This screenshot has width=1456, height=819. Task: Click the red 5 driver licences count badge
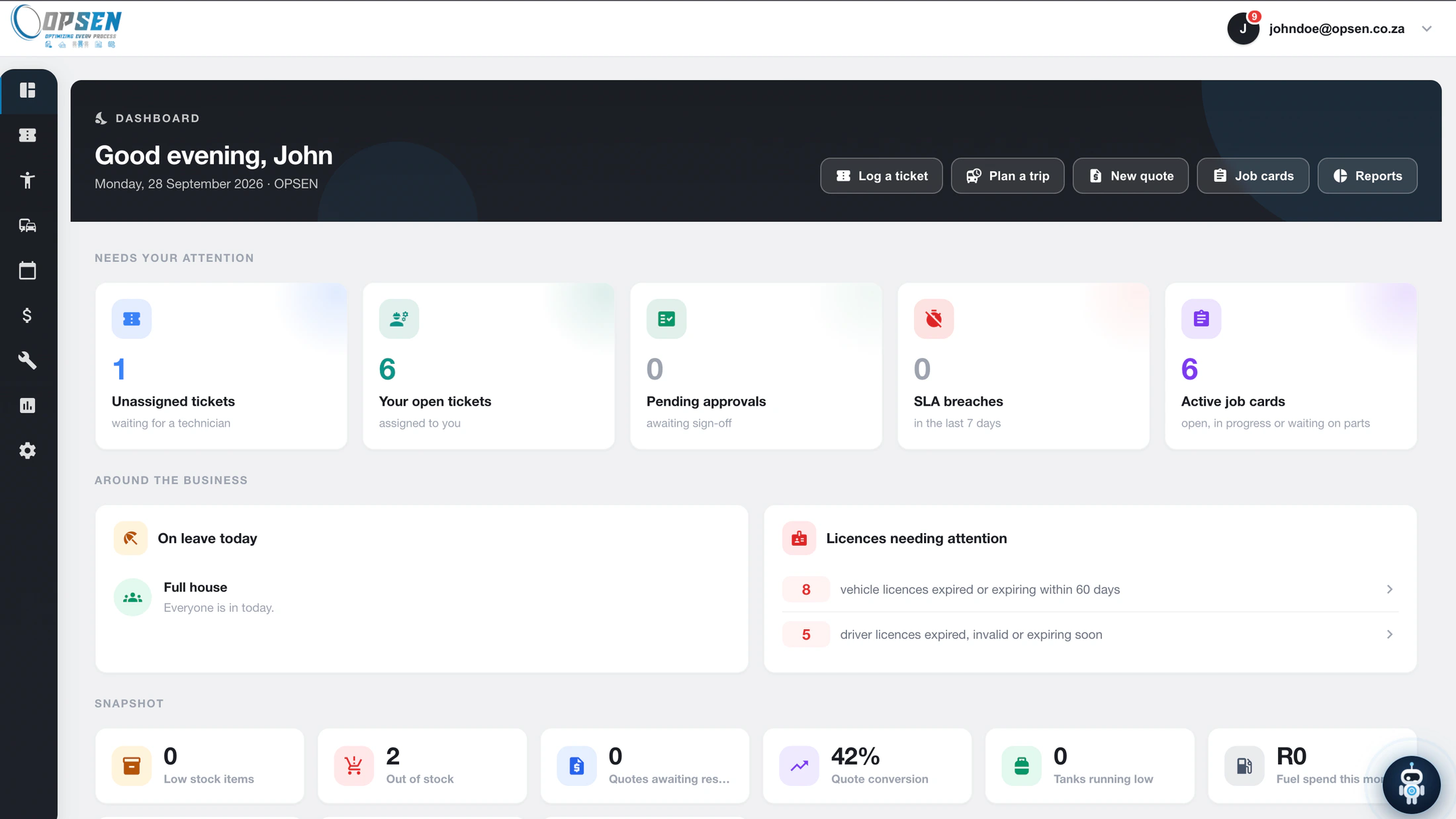click(x=806, y=634)
